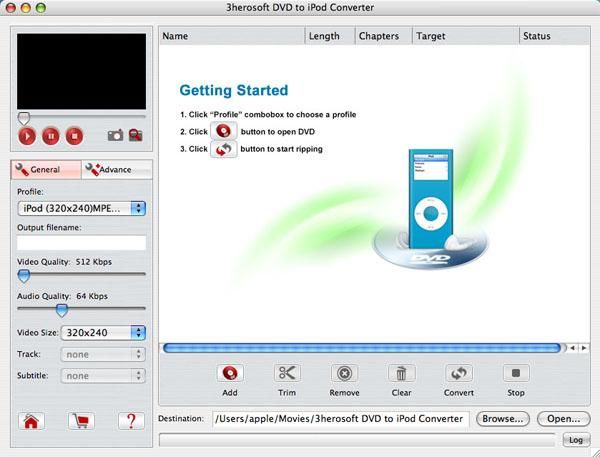Open the Profile combobox
Viewport: 600px width, 457px height.
click(x=82, y=209)
